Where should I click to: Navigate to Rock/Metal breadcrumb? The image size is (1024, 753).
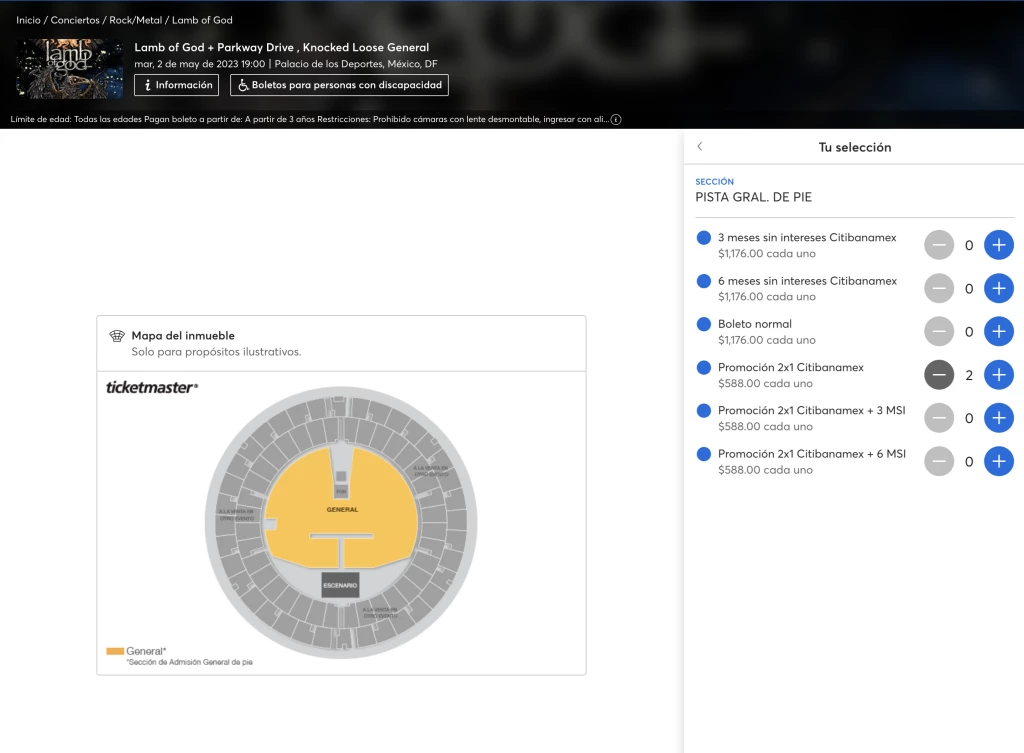[135, 20]
